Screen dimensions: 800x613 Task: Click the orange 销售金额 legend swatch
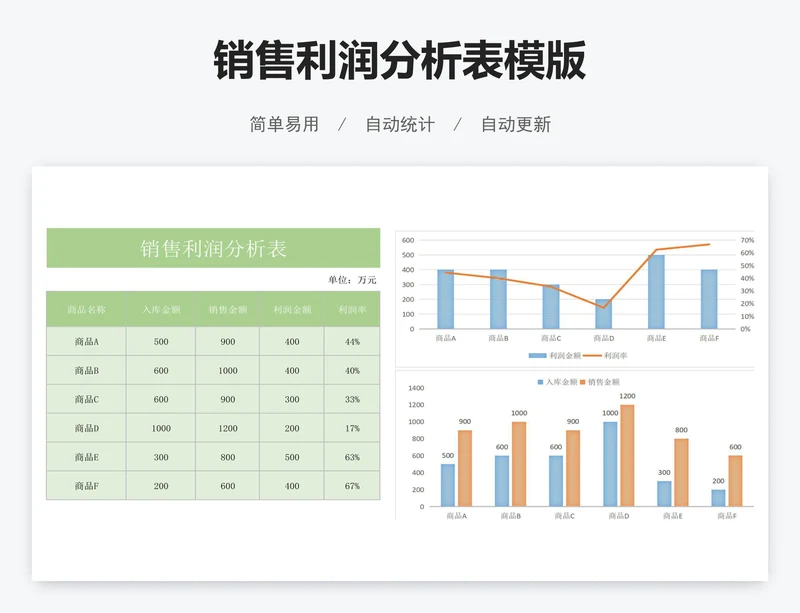click(583, 382)
